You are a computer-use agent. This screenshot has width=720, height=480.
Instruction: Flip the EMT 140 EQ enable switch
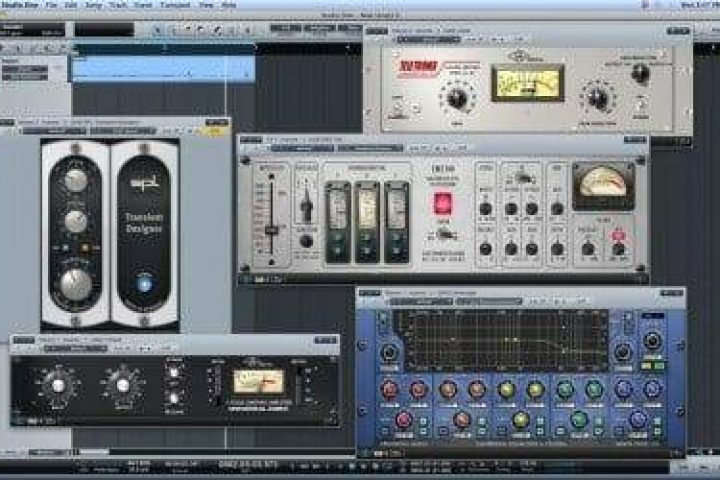521,176
